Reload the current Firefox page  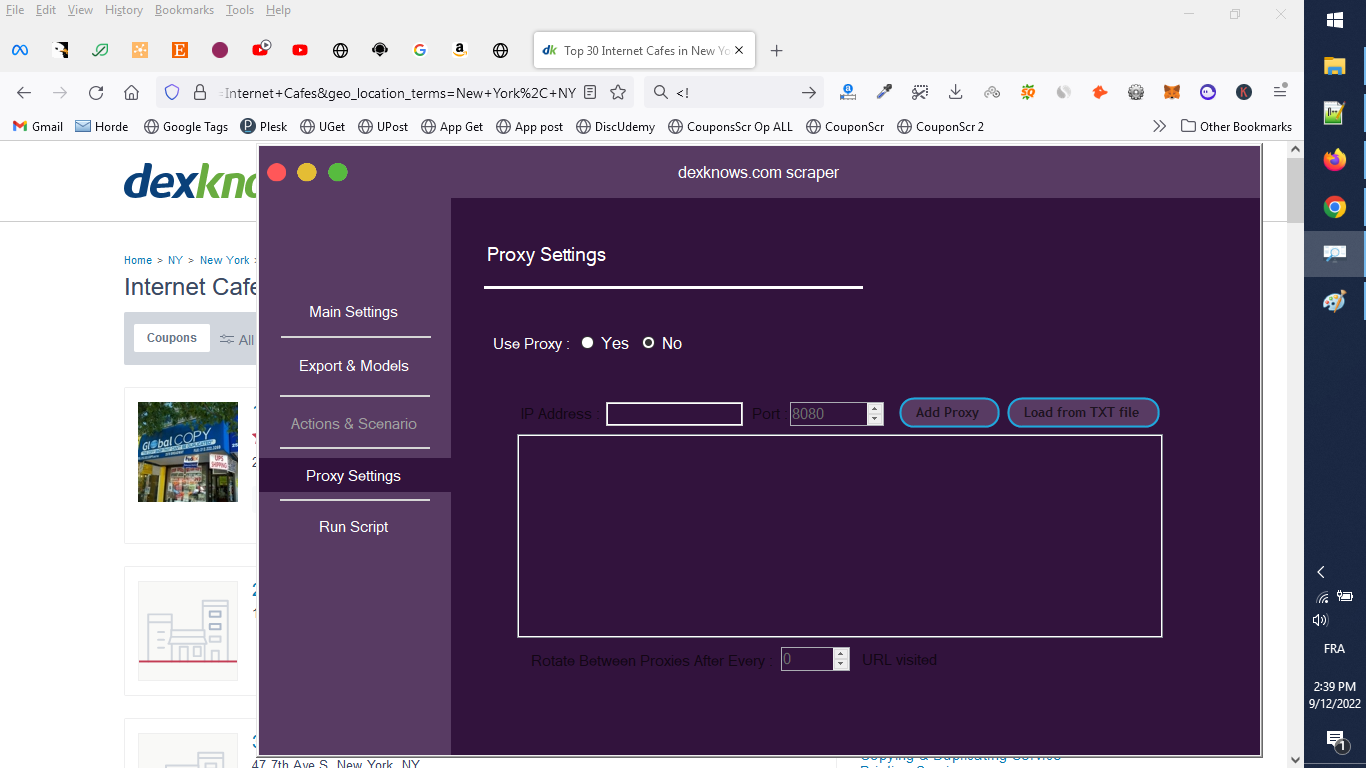coord(96,93)
